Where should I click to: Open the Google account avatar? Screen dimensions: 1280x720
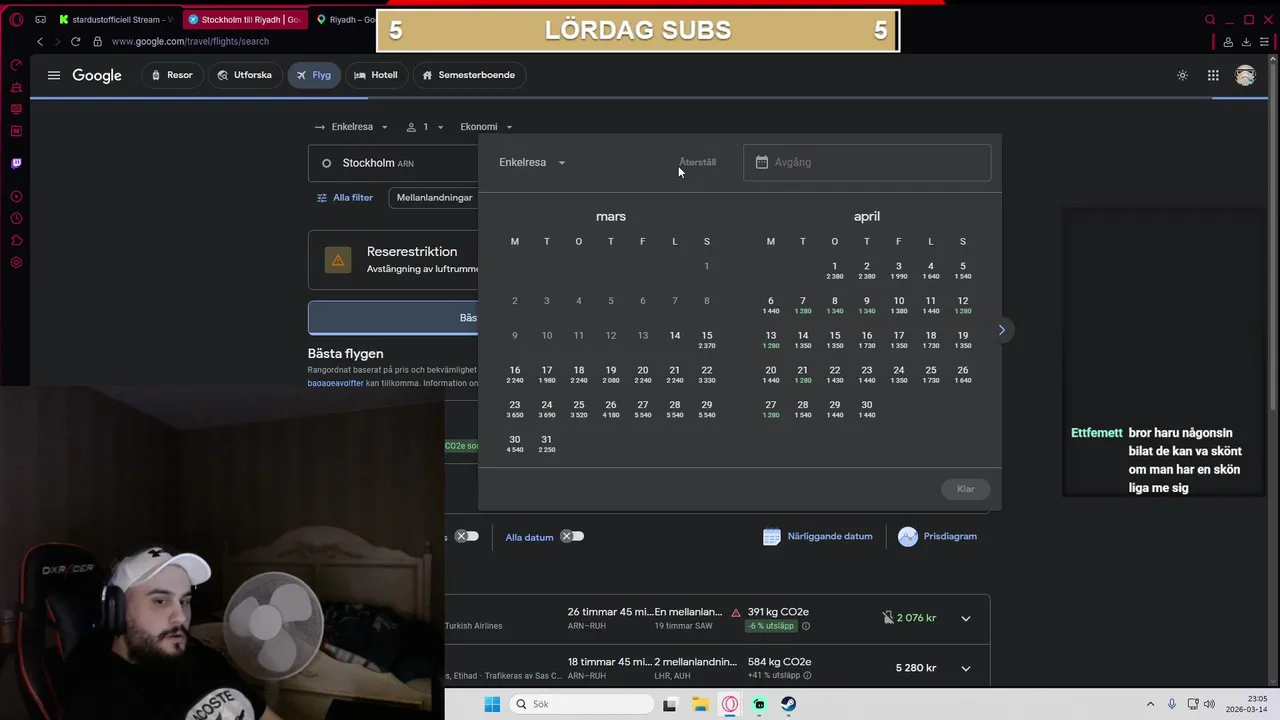click(x=1245, y=75)
